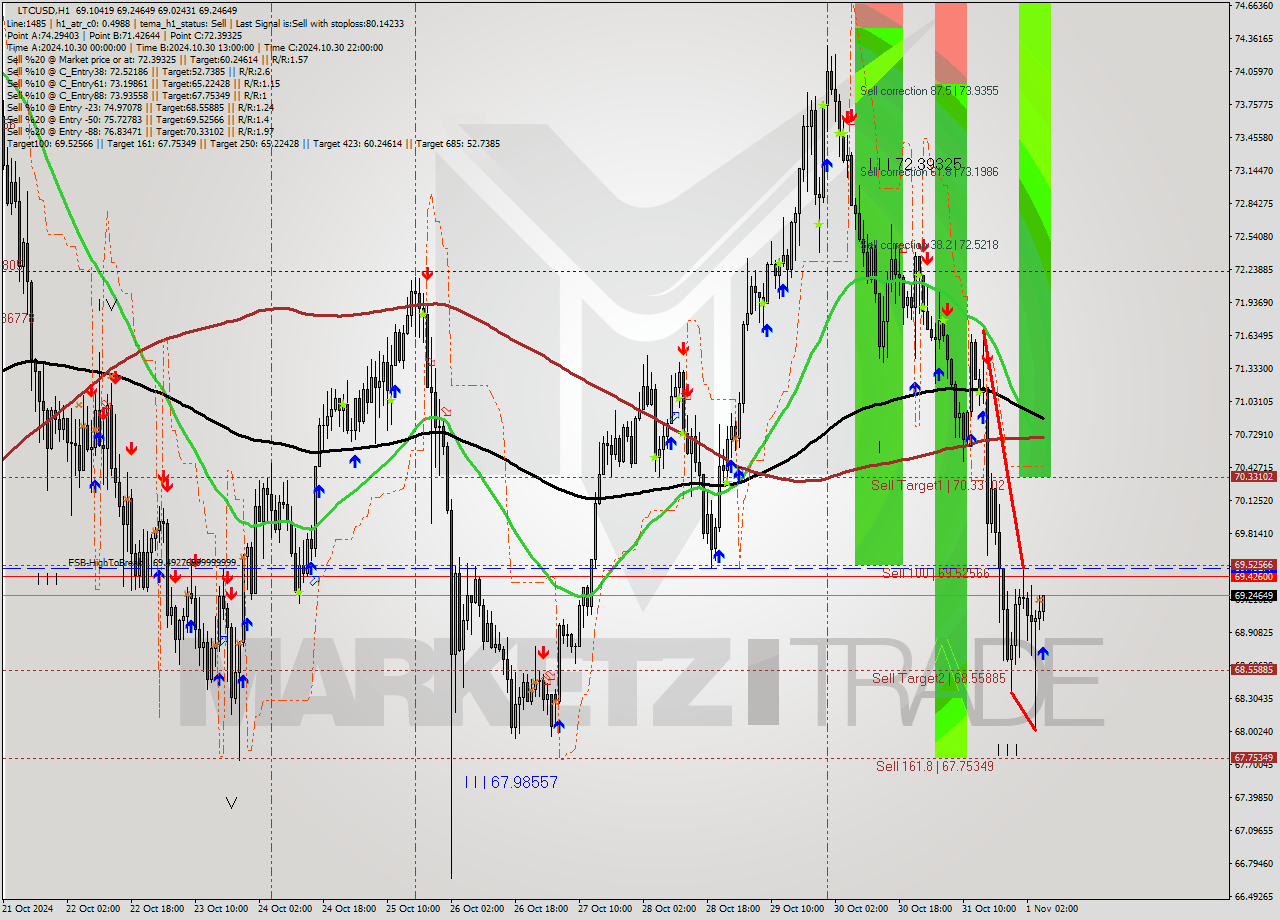This screenshot has width=1280, height=920.
Task: Click the 69.42600 red price tag on axis
Action: [1254, 576]
